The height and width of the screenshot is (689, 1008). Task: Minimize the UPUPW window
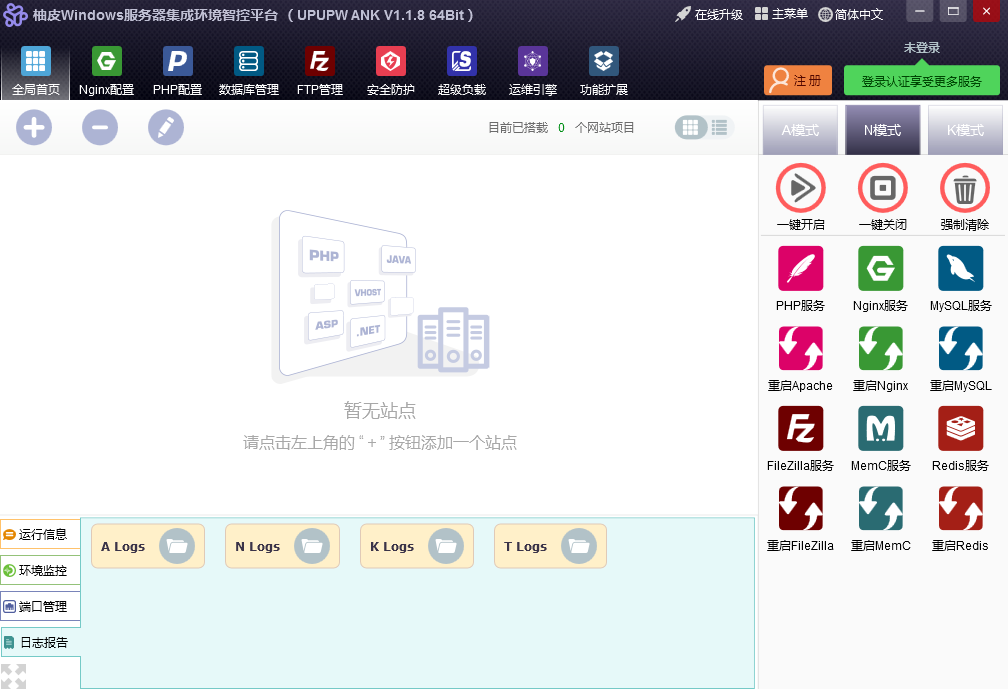[x=920, y=12]
